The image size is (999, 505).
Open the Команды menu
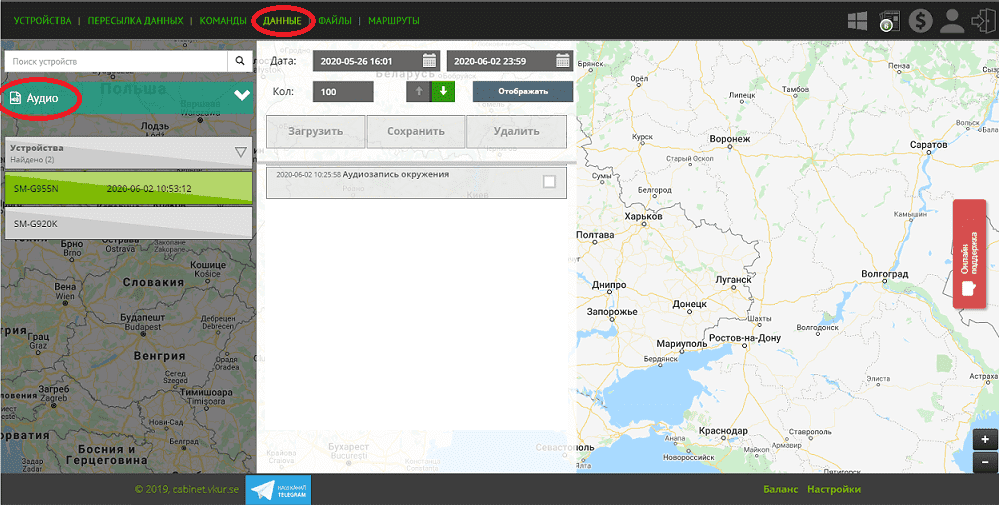coord(222,21)
